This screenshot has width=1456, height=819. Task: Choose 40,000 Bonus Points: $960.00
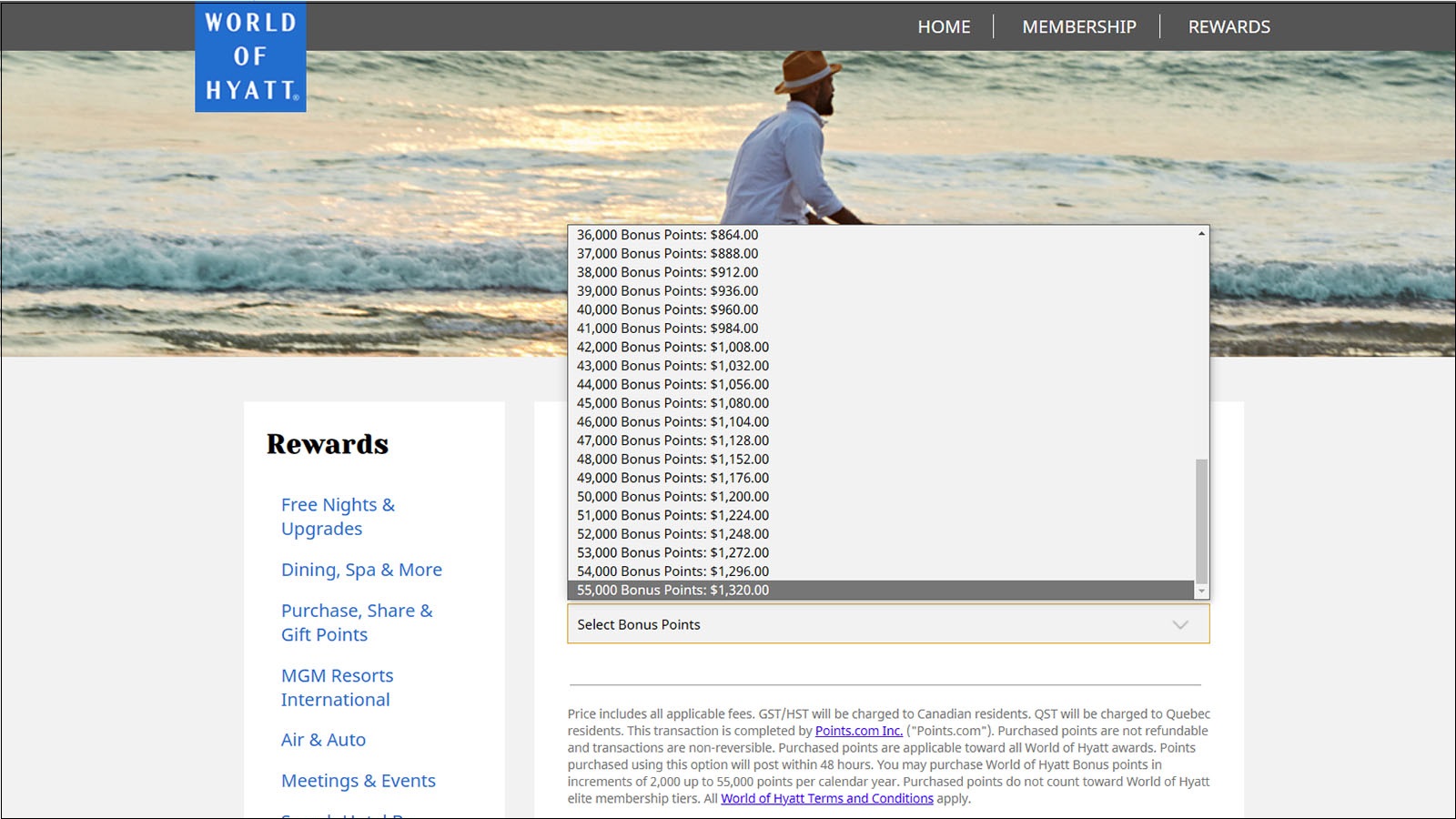(x=881, y=309)
